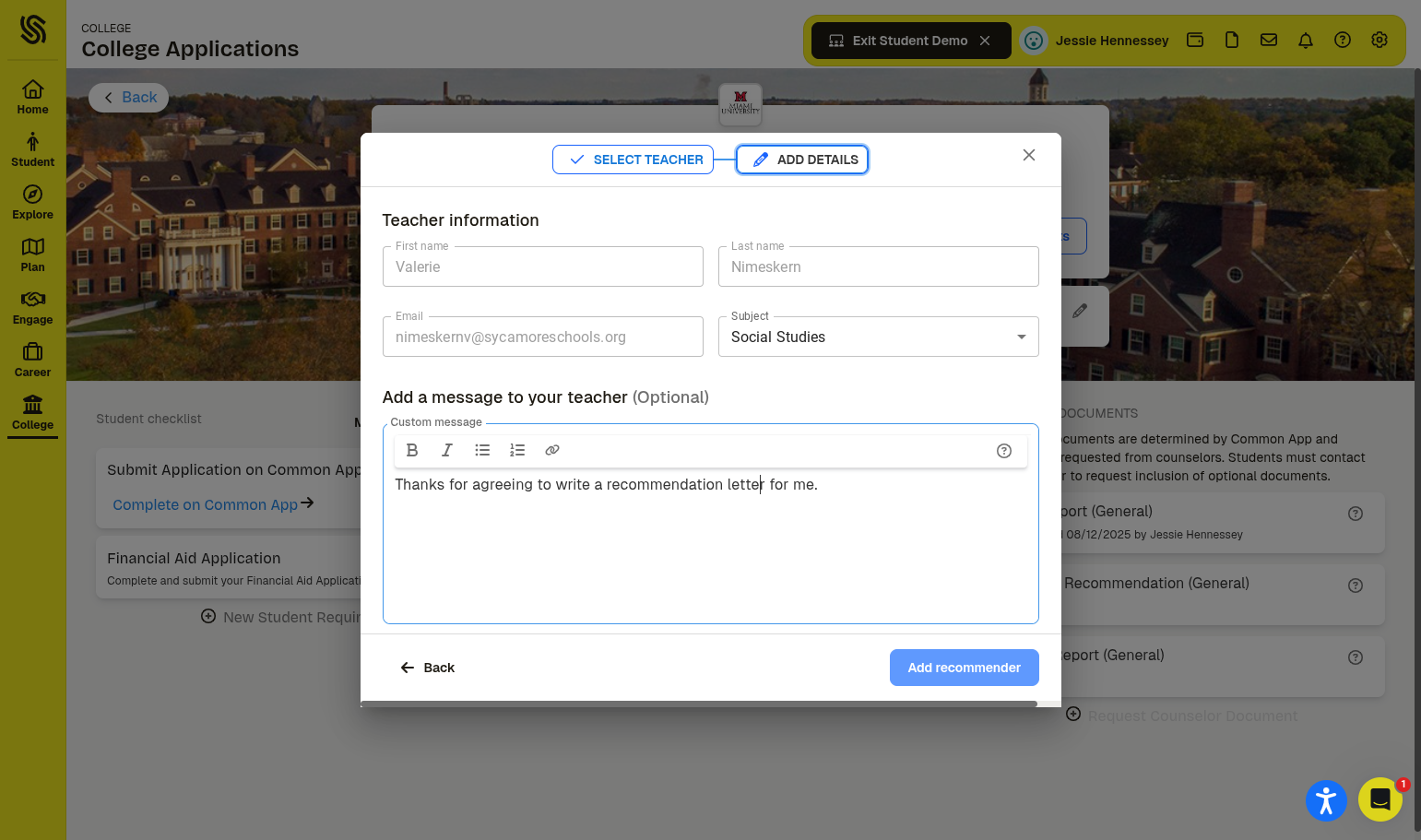Open help icon in top header
1421x840 pixels.
click(x=1343, y=40)
